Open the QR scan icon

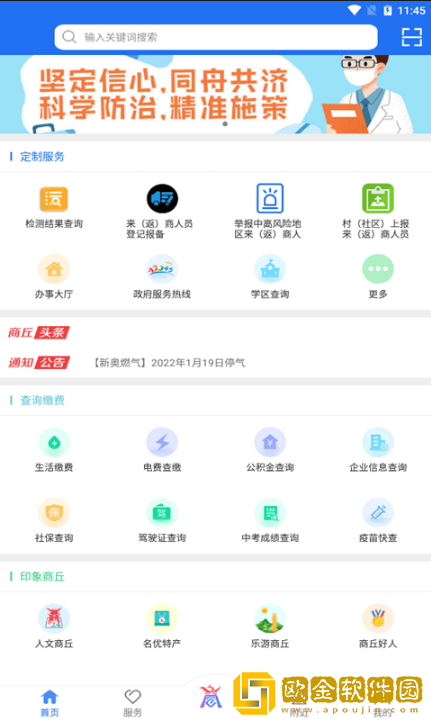[x=411, y=37]
